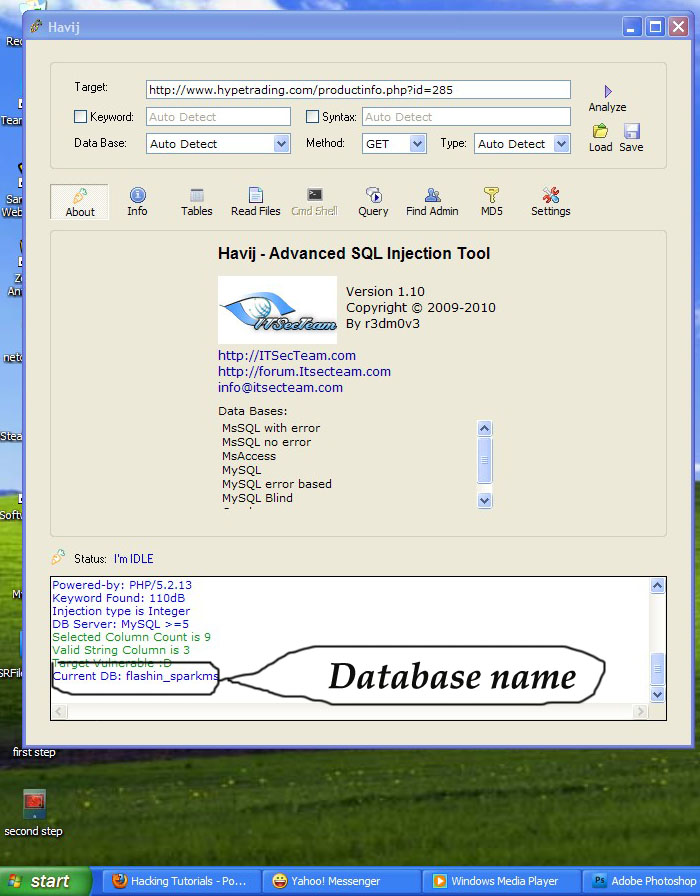Click the log panel scroll down arrow
Viewport: 700px width, 896px height.
[658, 695]
